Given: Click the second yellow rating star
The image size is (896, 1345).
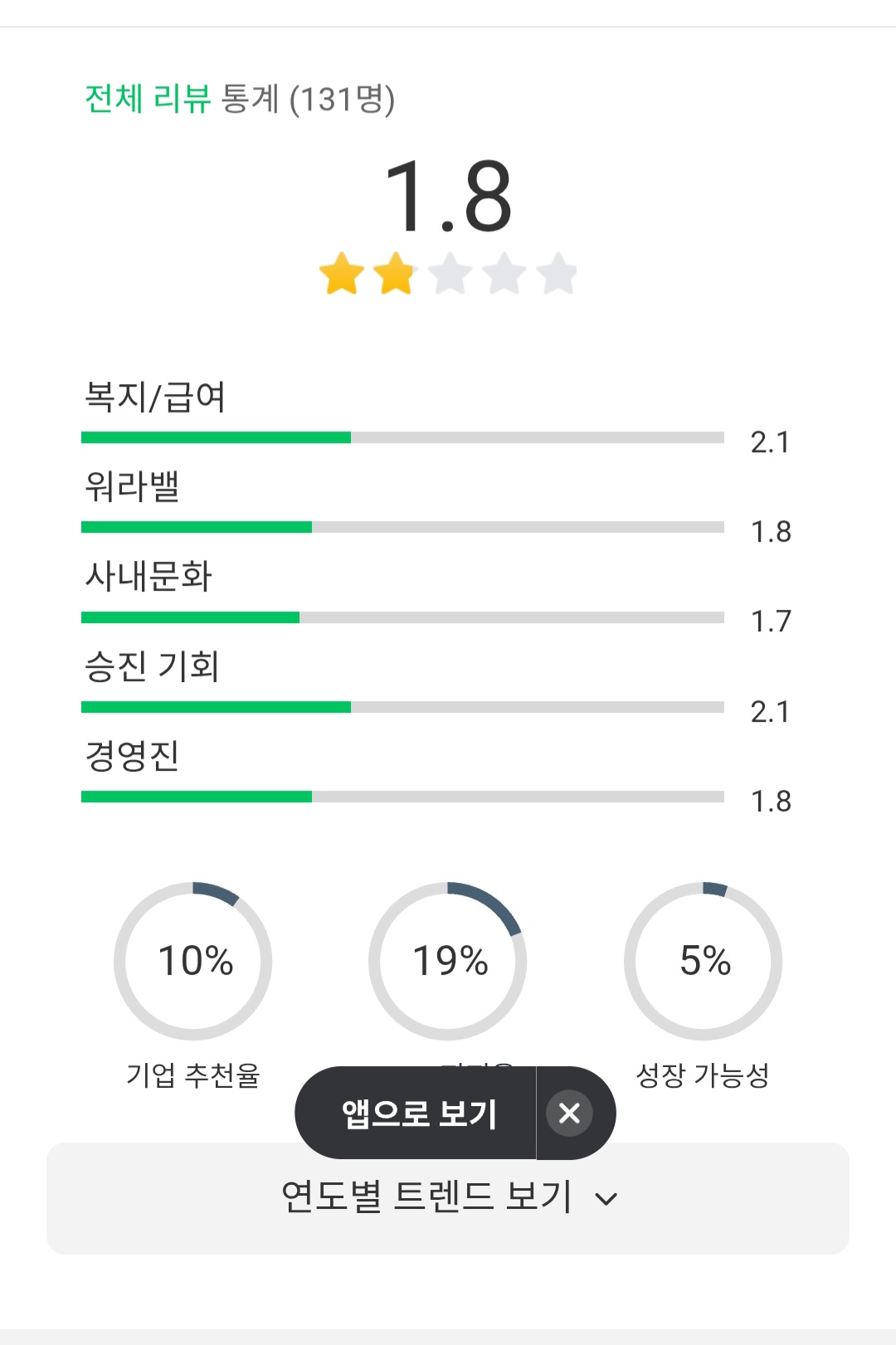Looking at the screenshot, I should 396,274.
